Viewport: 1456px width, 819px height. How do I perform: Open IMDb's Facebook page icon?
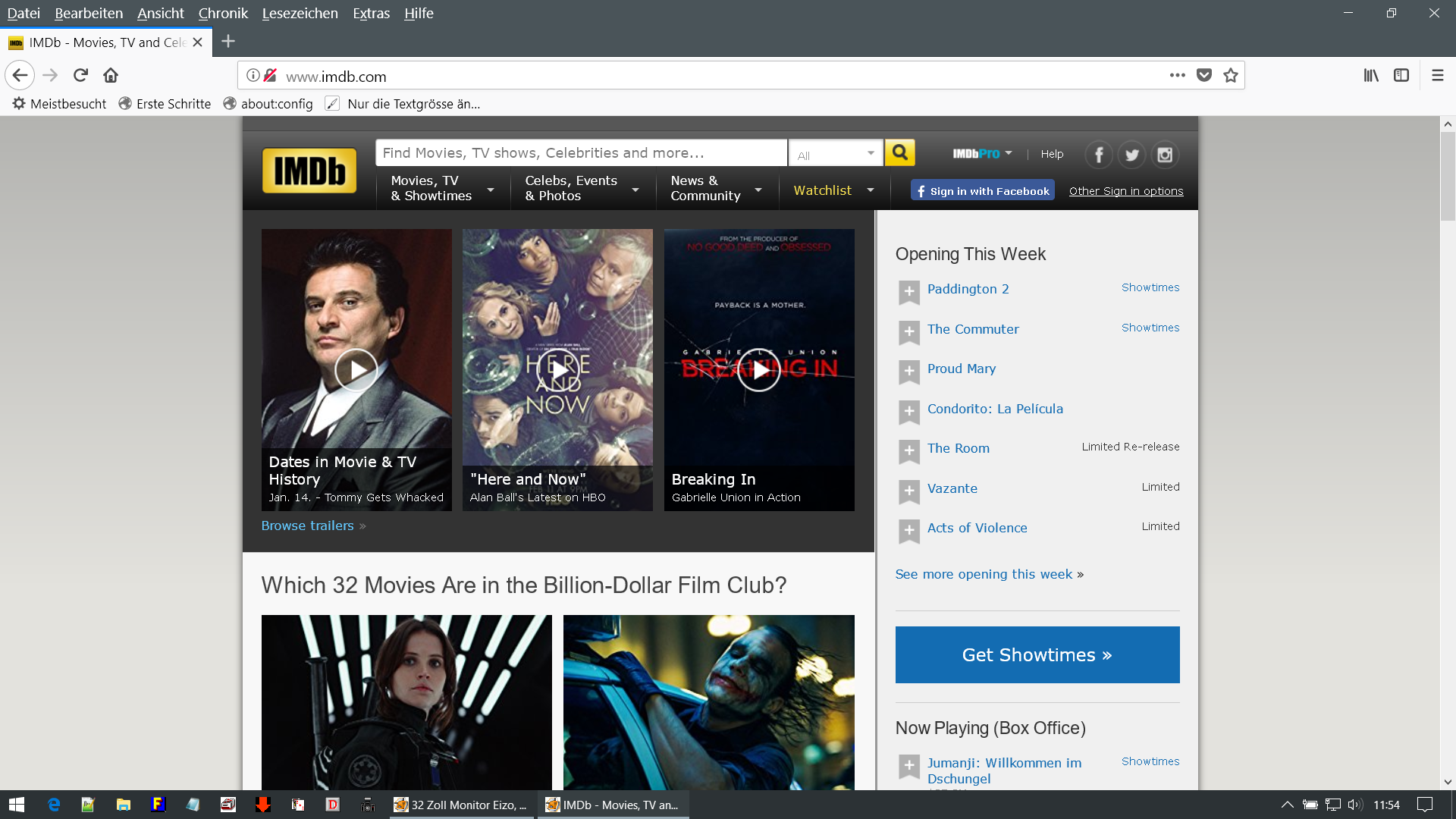coord(1098,155)
